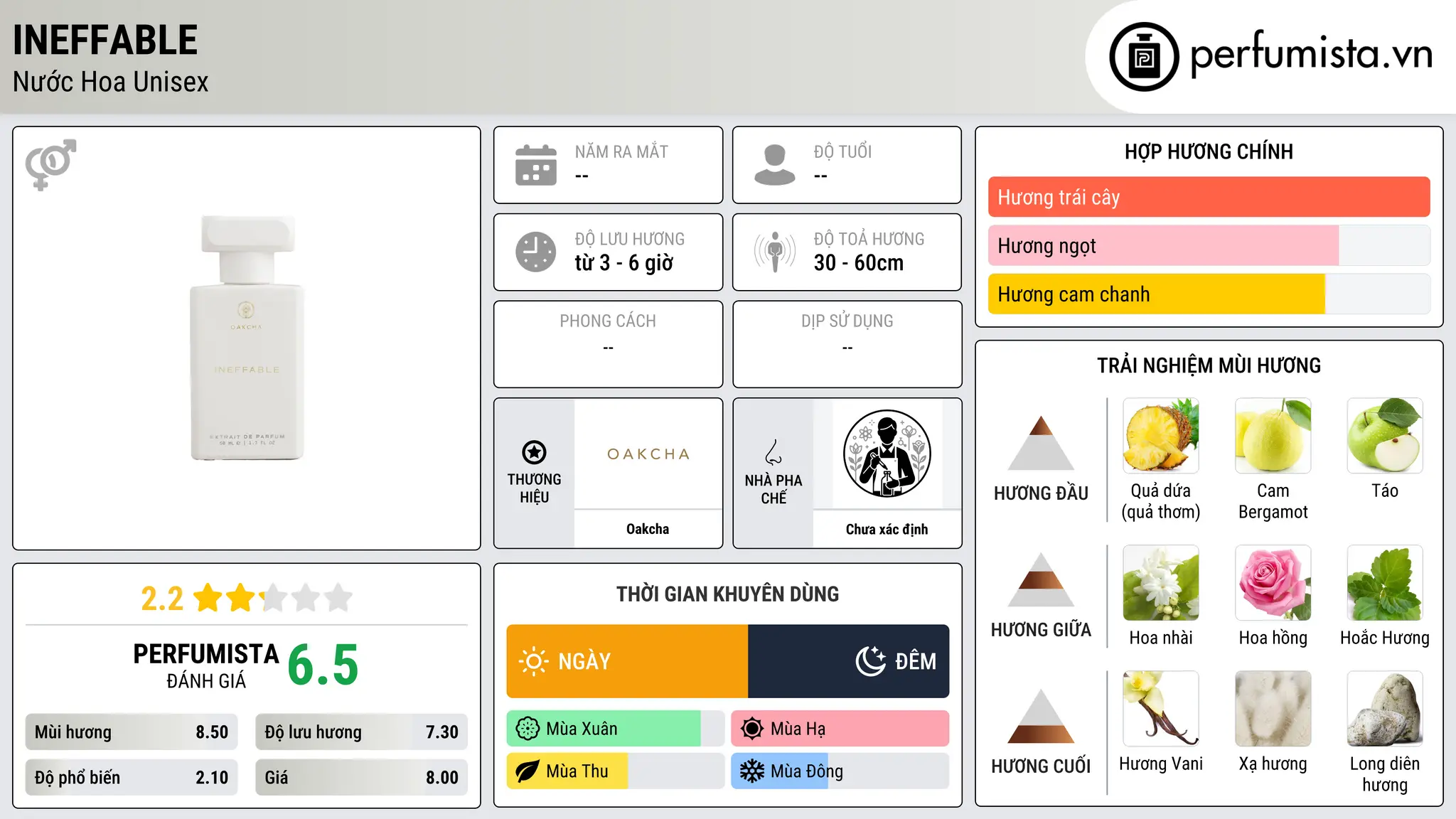Viewport: 1456px width, 819px height.
Task: Click the unisex gender symbol icon
Action: 50,164
